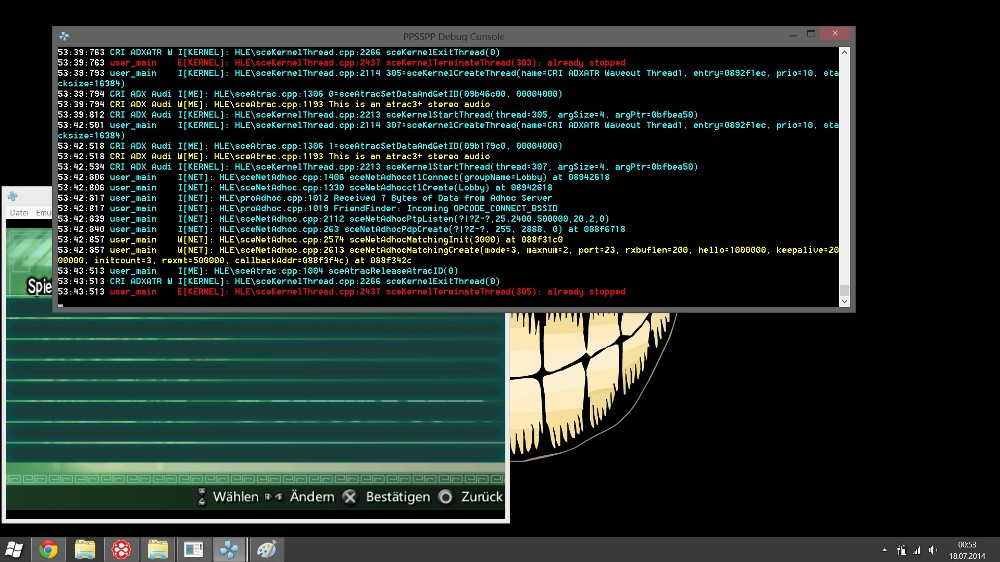Click the Bestätigen X button prompt
This screenshot has width=1000, height=562.
coord(386,497)
